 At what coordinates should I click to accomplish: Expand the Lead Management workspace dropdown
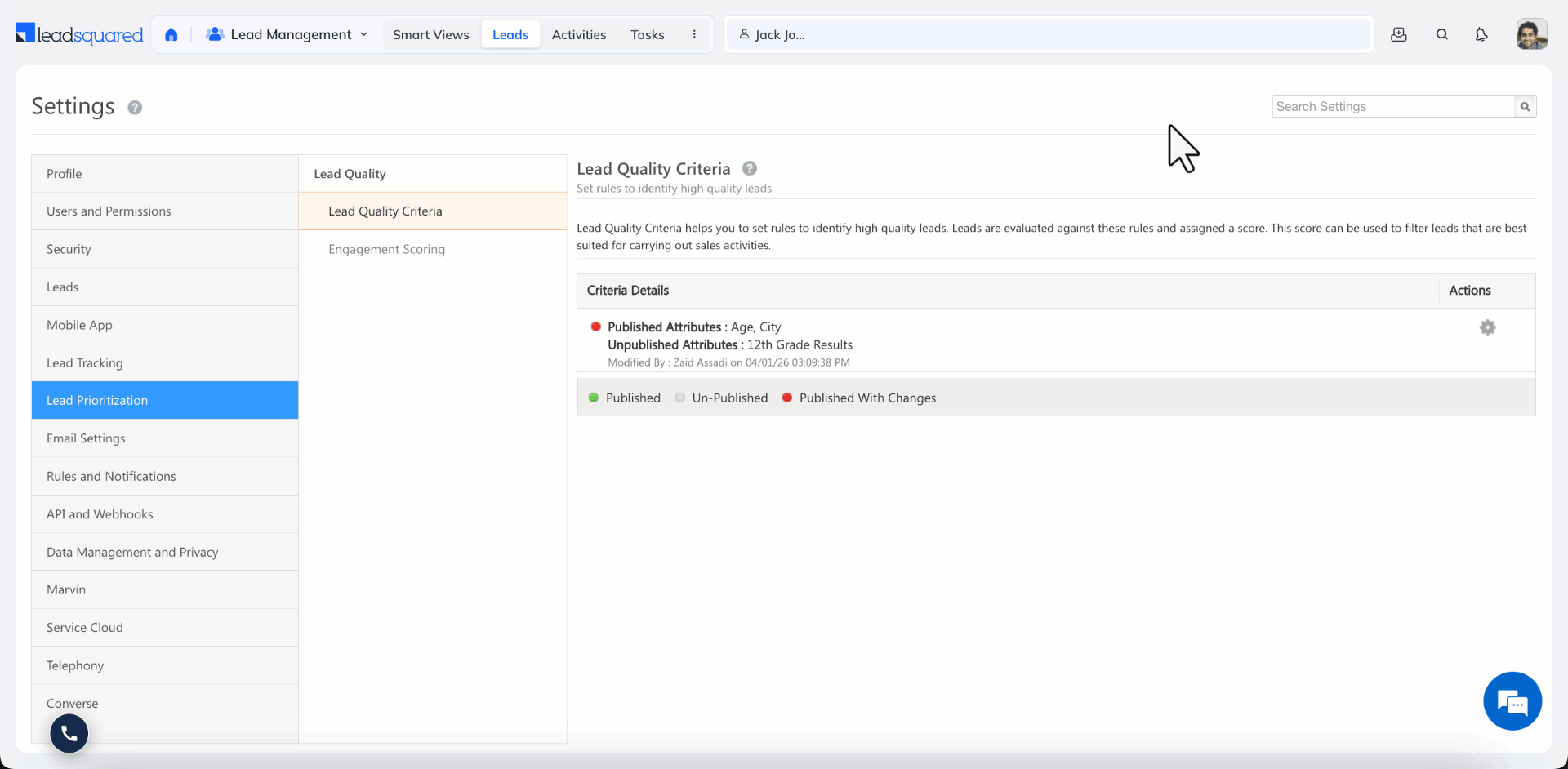pos(363,34)
